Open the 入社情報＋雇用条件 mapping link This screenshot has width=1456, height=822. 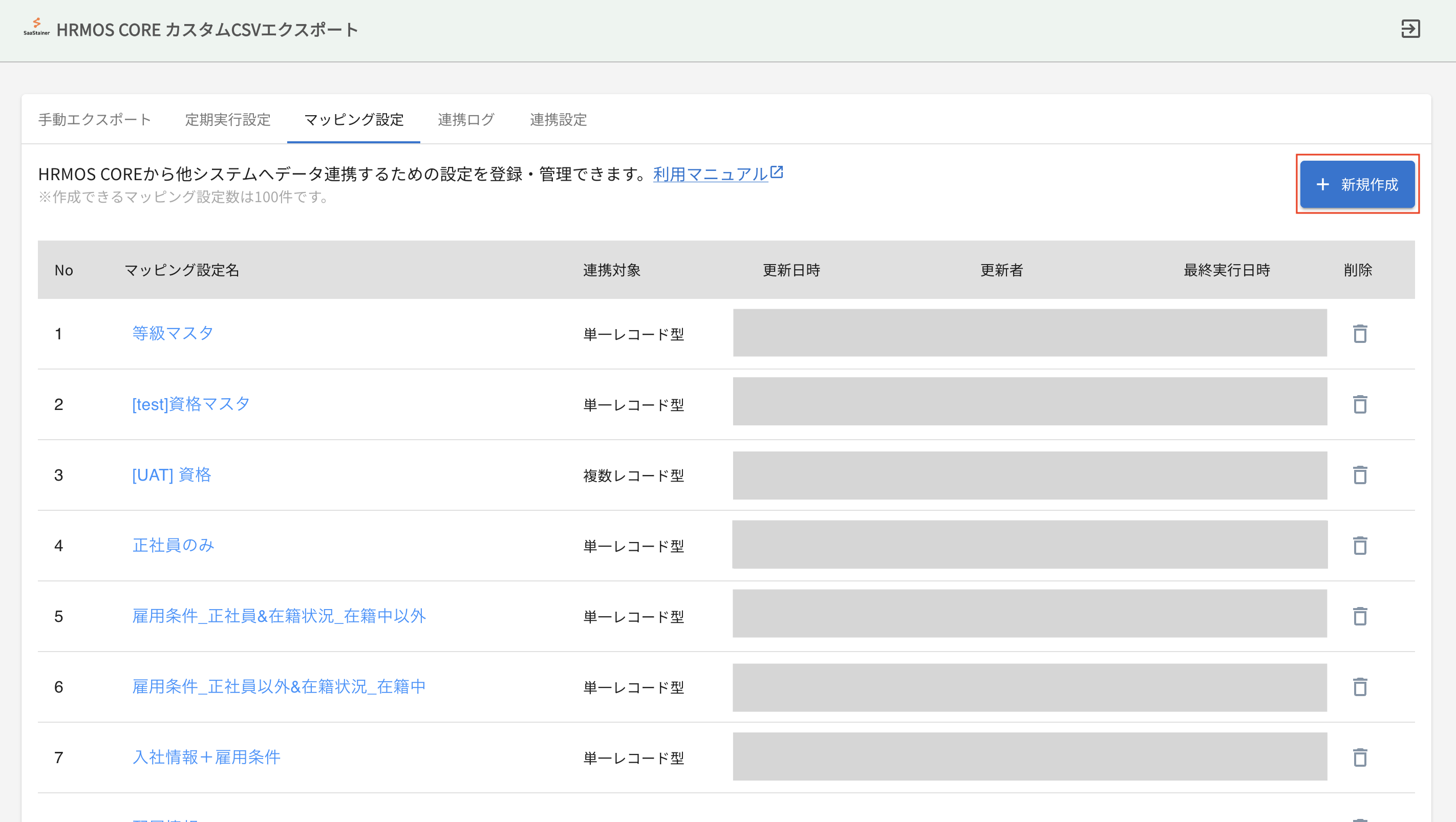coord(206,757)
